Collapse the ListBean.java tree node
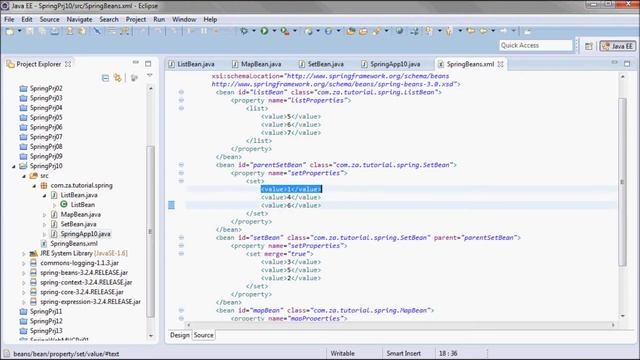This screenshot has width=640, height=360. (44, 196)
